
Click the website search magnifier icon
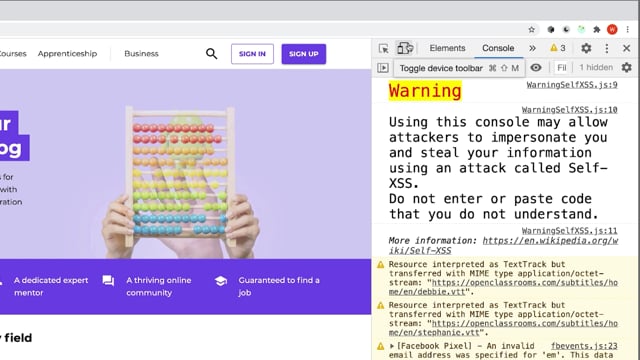211,53
